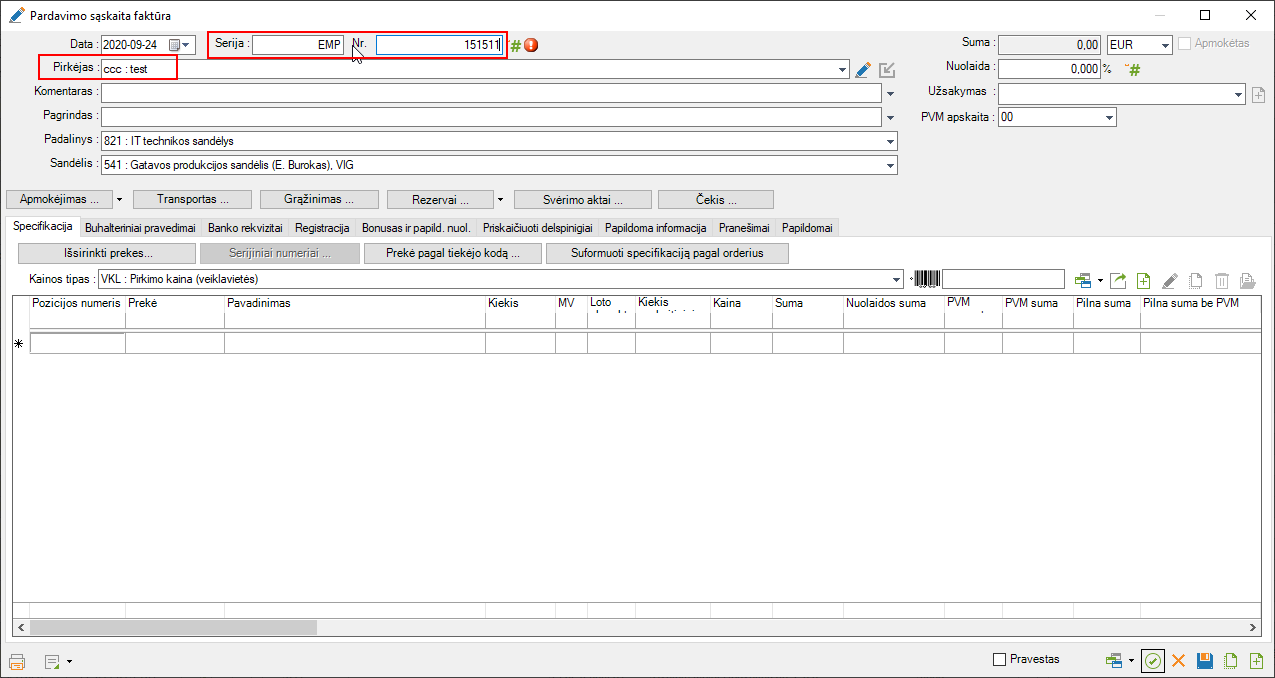Click the red warning icon near invoice number
The image size is (1275, 678).
[x=531, y=45]
